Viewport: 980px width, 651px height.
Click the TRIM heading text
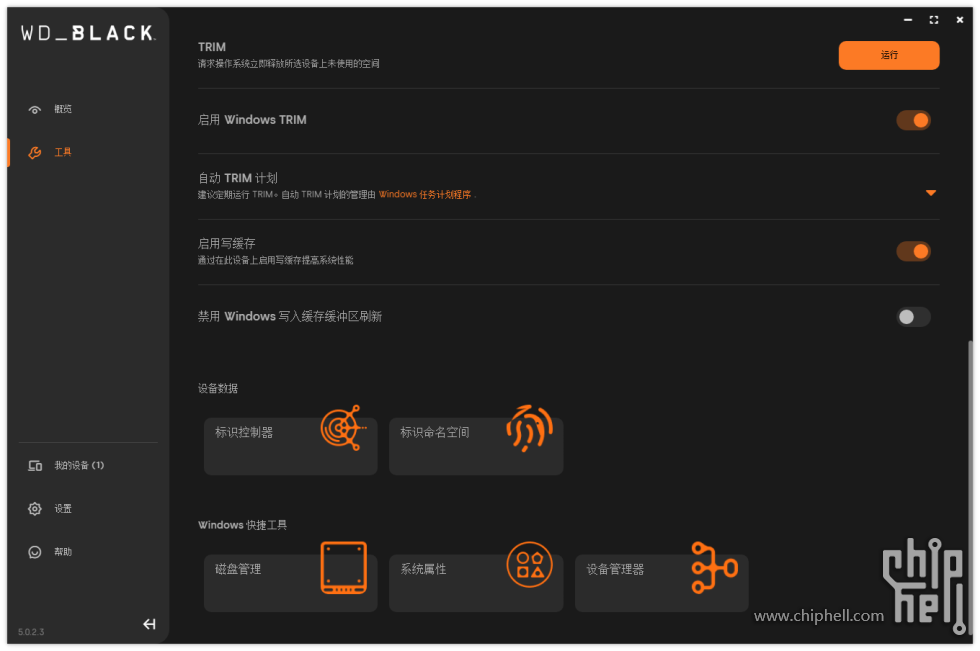pos(212,47)
